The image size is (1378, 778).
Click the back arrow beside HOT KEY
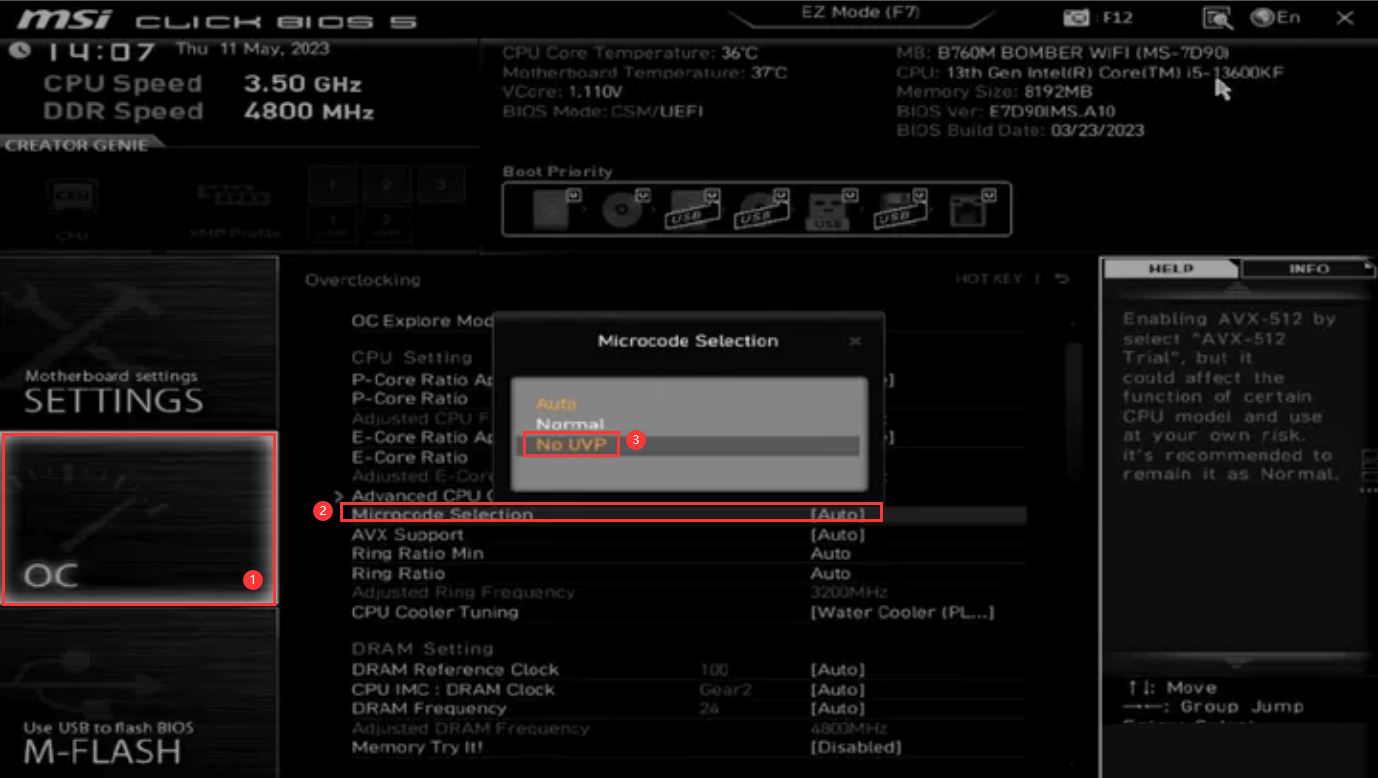coord(1062,279)
